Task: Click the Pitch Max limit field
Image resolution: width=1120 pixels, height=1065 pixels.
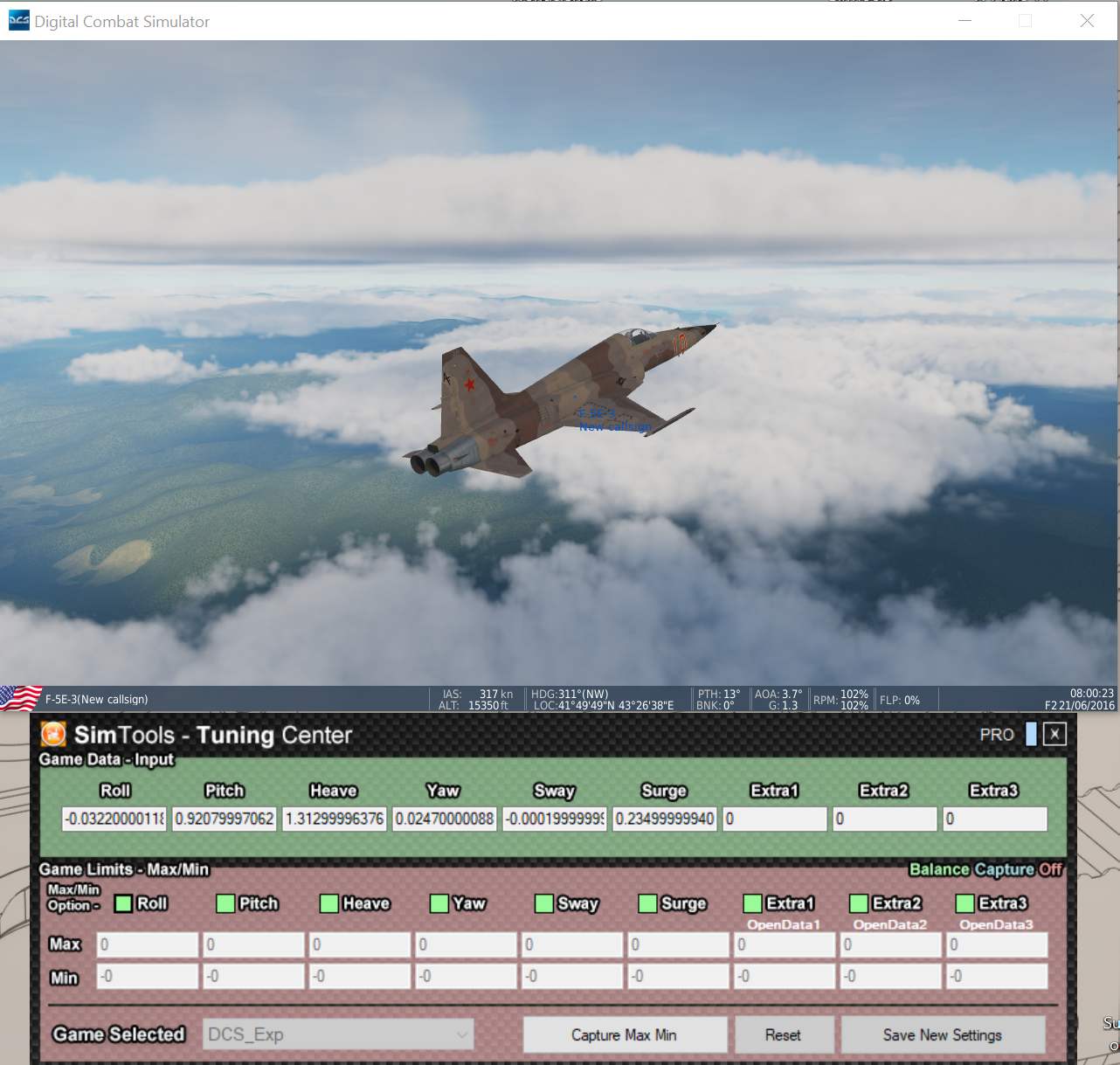Action: coord(254,944)
